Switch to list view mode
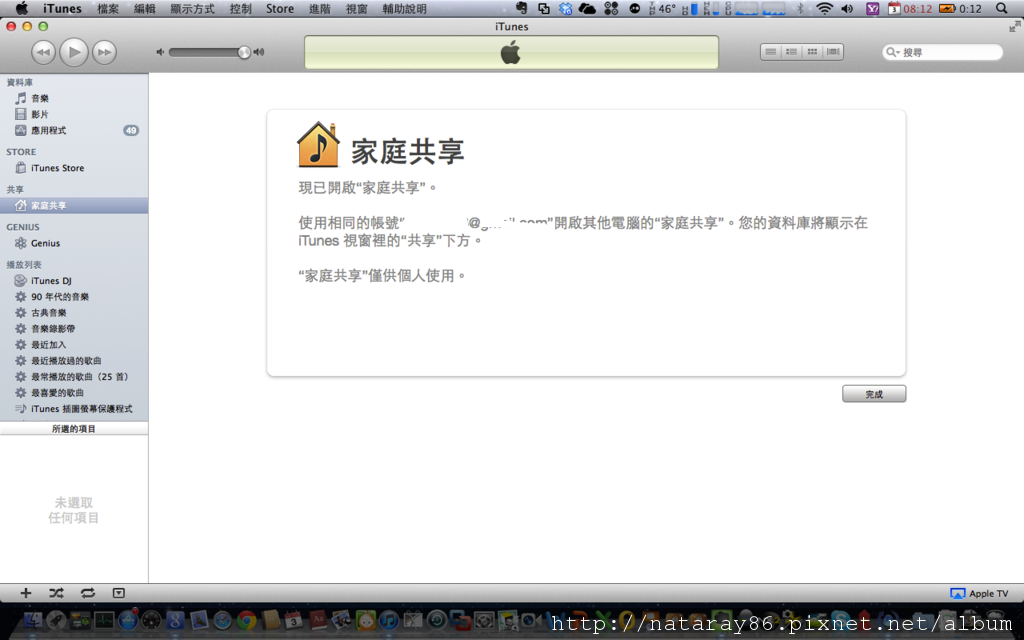Screen dimensions: 1024x640 [771, 52]
